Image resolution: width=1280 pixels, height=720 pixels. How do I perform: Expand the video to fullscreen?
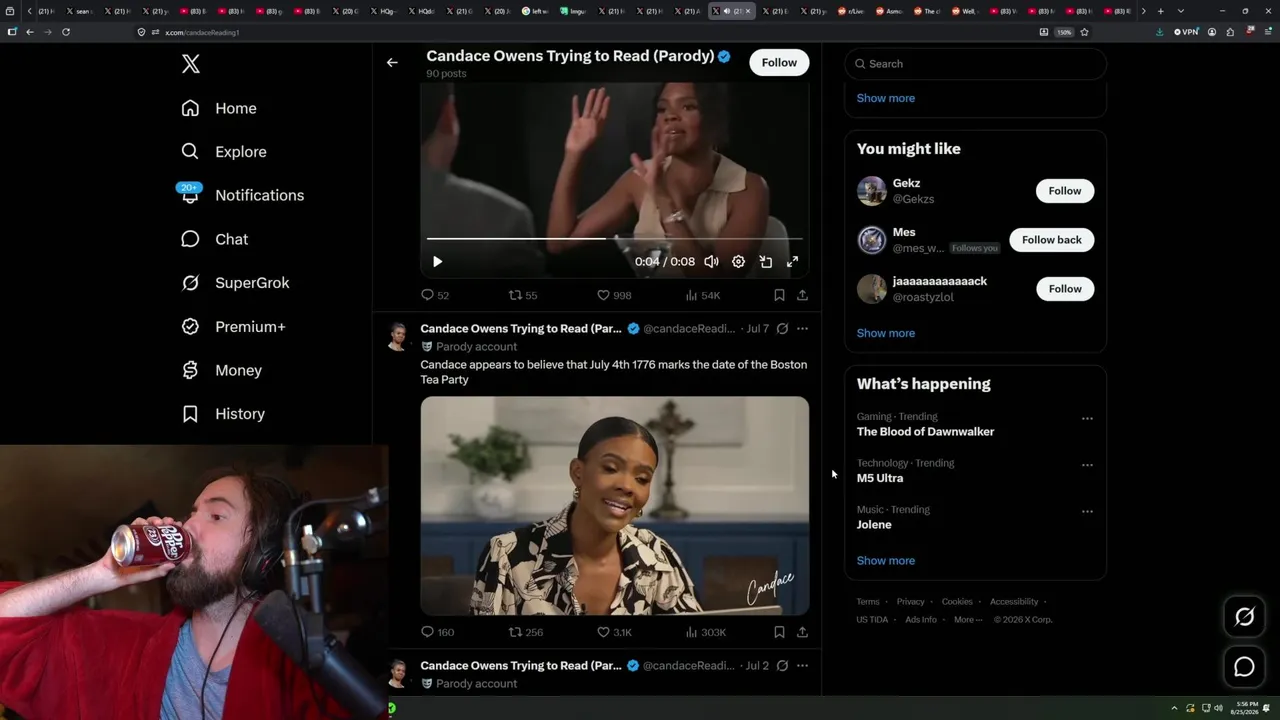[x=792, y=261]
